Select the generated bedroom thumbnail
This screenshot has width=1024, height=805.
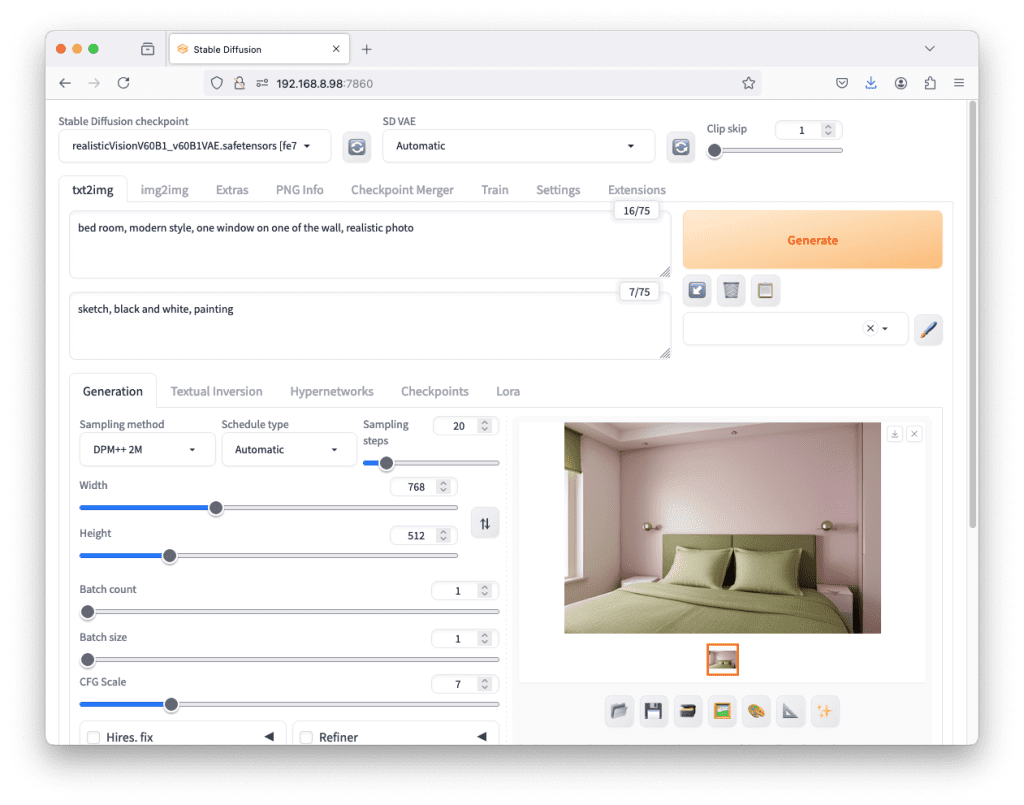[722, 659]
